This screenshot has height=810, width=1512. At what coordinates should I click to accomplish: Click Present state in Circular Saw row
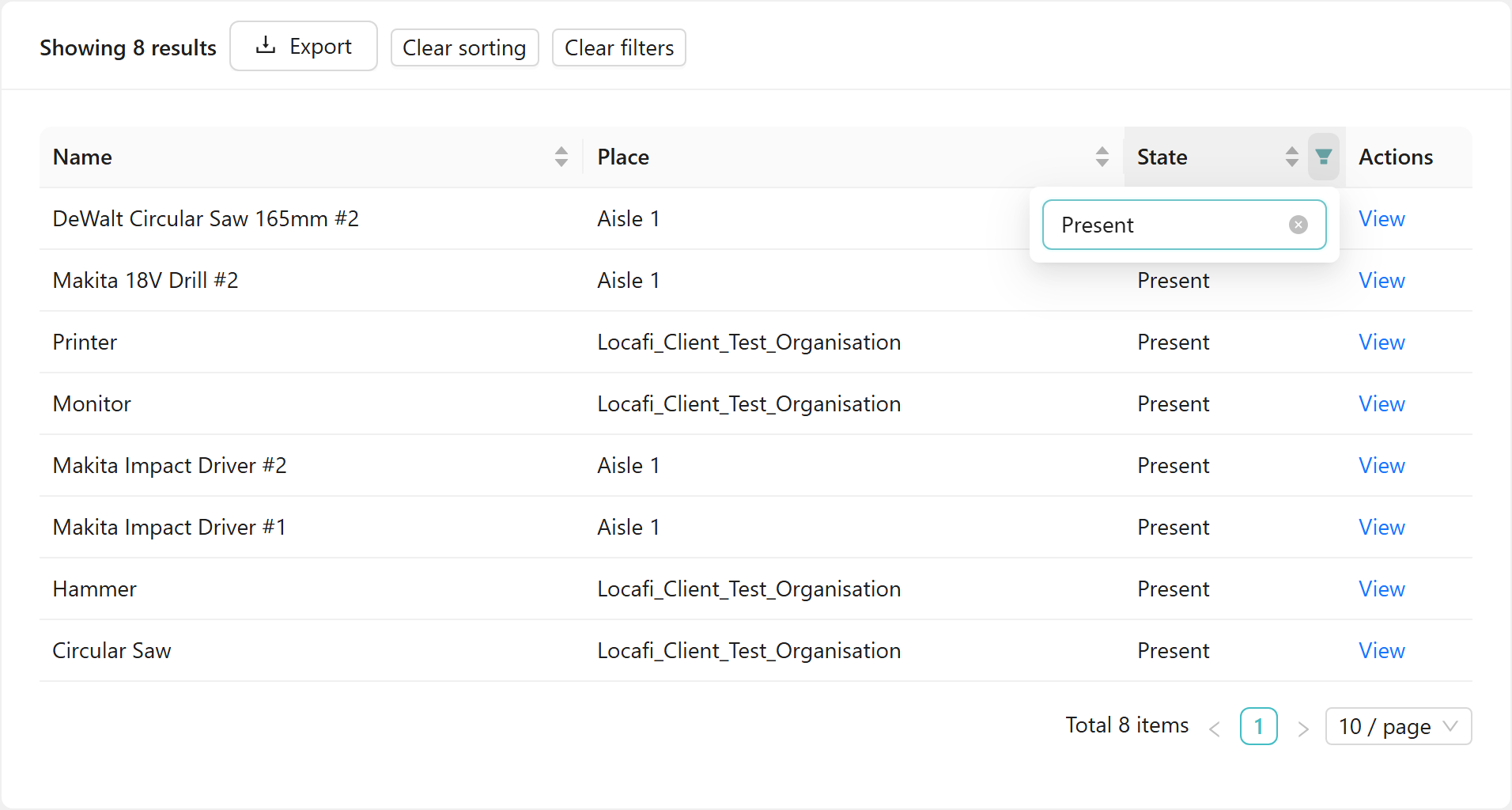pyautogui.click(x=1174, y=650)
